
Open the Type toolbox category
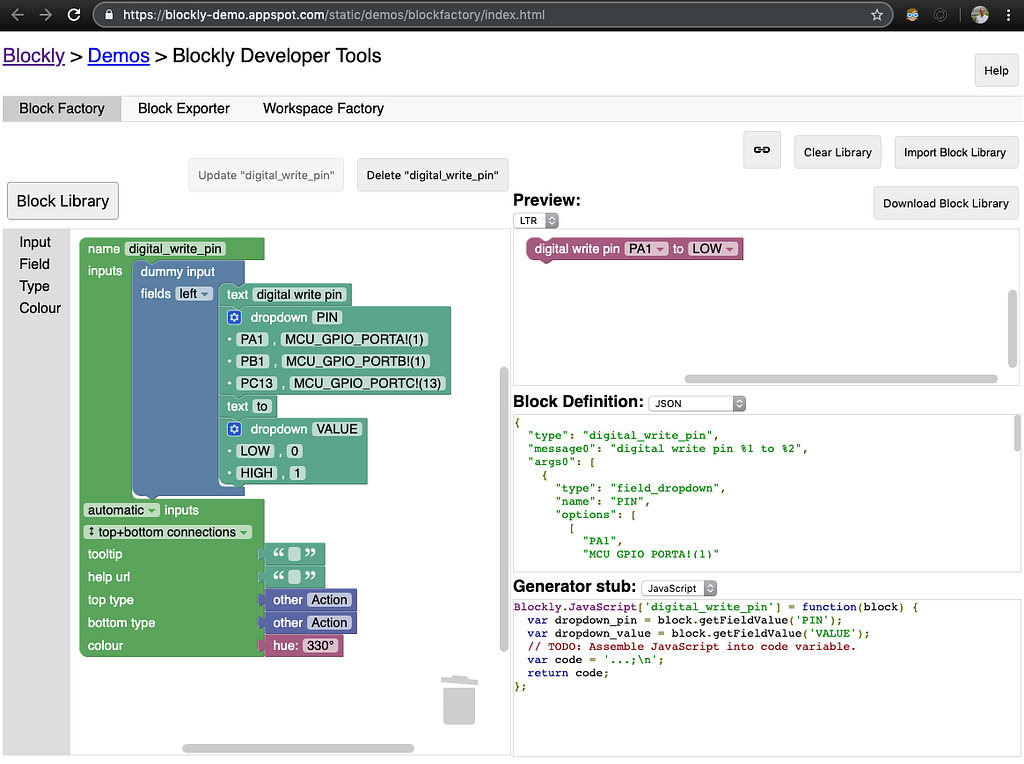point(35,286)
